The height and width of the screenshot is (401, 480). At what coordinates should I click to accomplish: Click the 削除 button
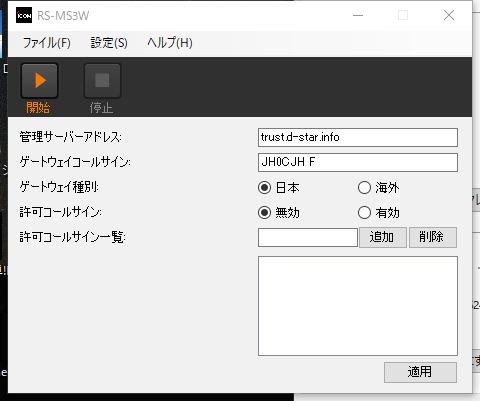(x=433, y=237)
